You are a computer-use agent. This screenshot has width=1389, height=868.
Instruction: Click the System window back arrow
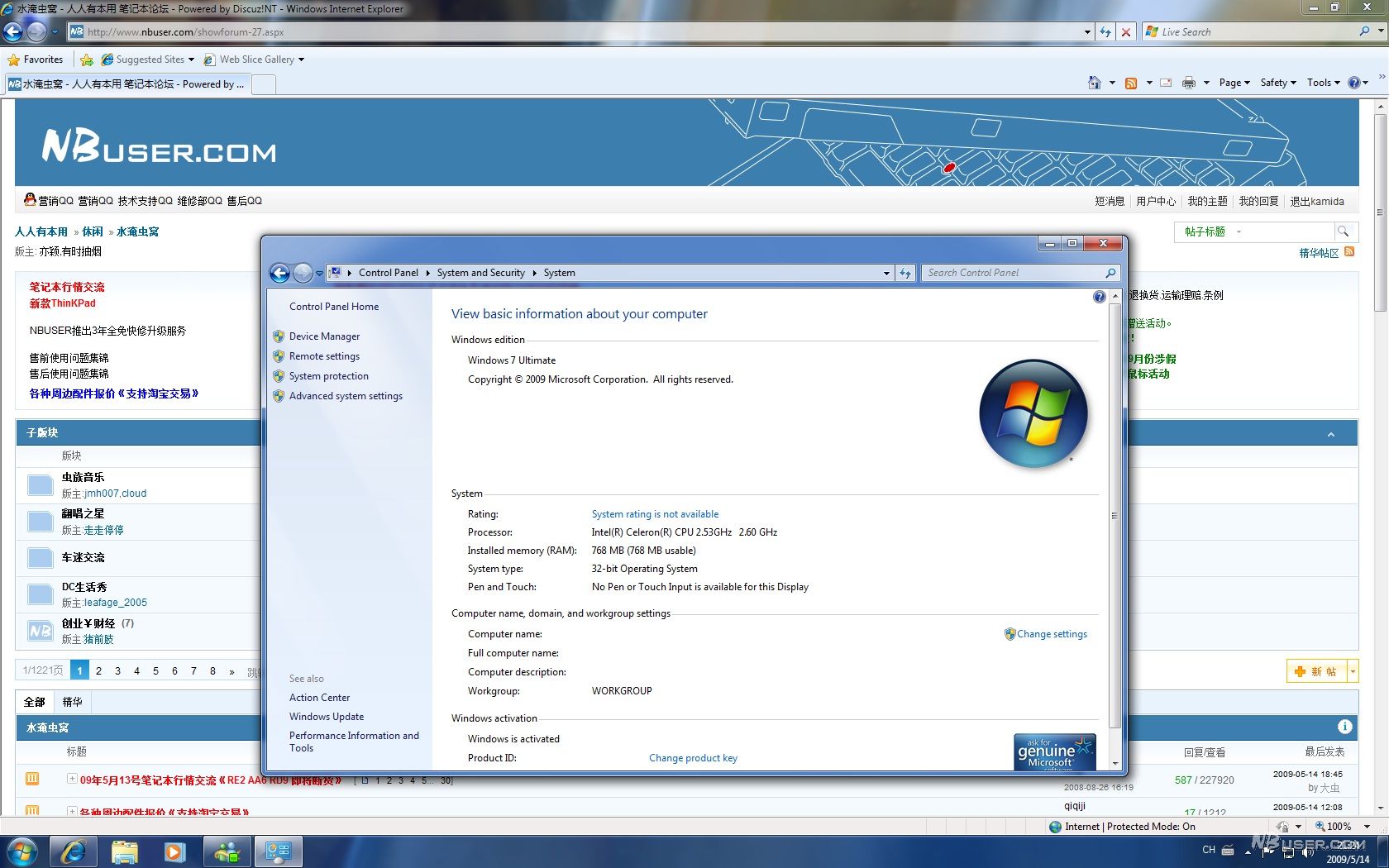click(x=280, y=273)
